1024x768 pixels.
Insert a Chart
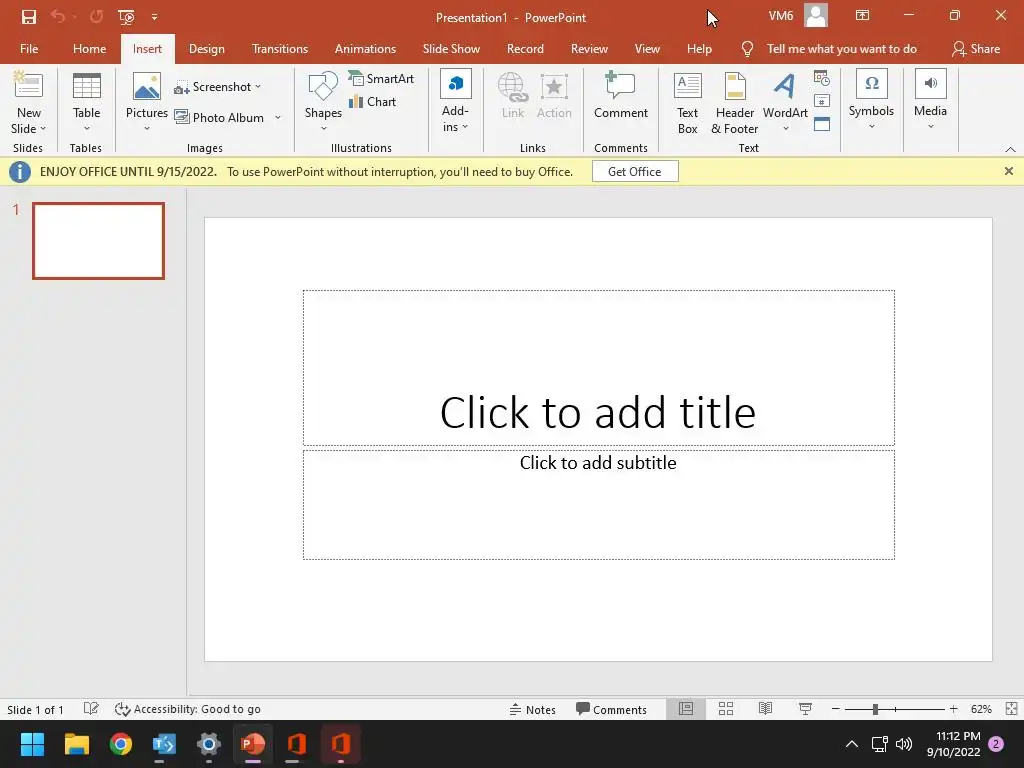(373, 102)
